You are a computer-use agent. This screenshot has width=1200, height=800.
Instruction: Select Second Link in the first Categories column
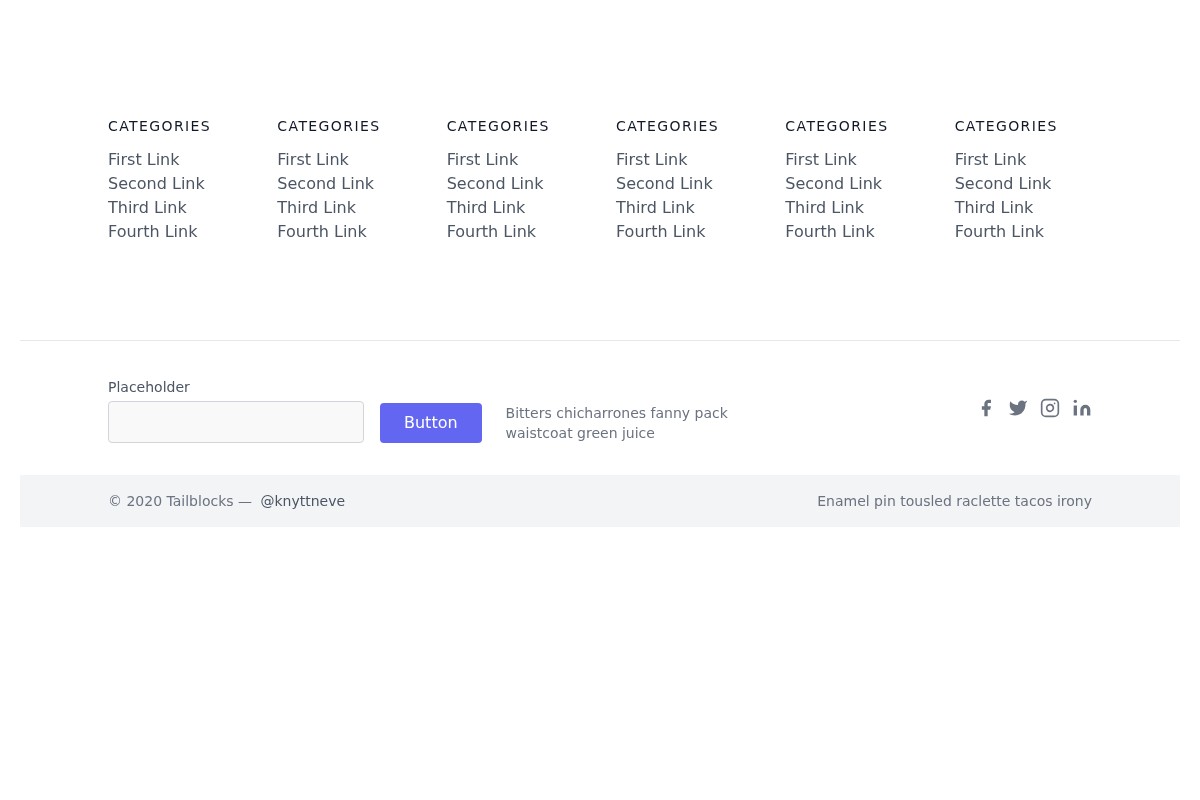(x=156, y=183)
